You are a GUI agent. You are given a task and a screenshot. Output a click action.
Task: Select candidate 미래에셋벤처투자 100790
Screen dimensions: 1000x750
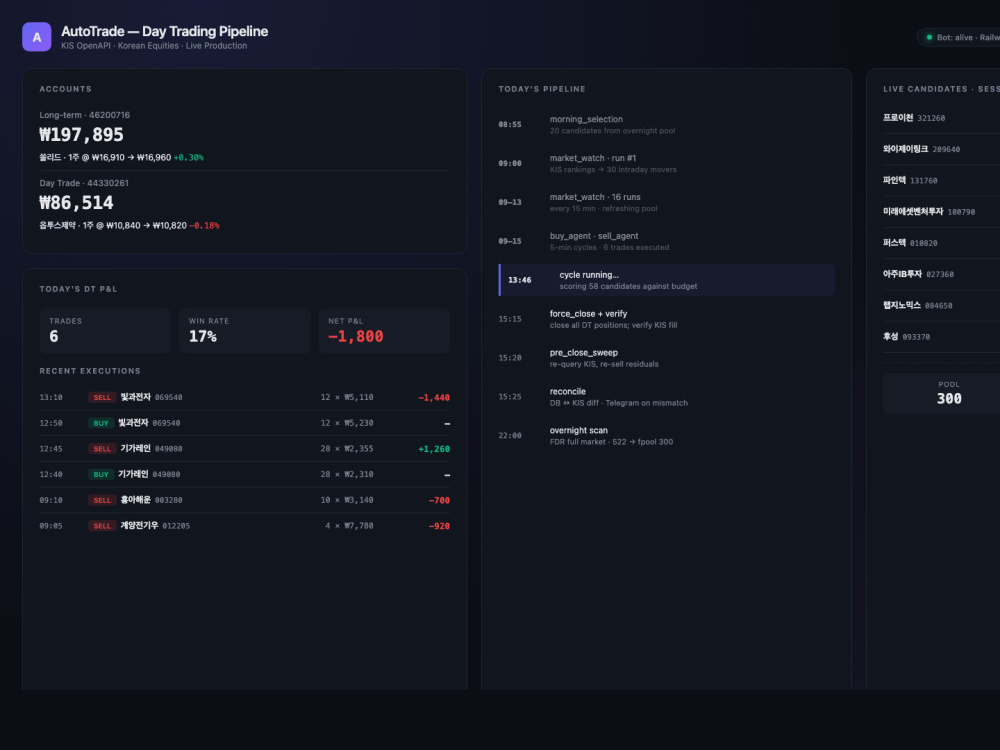pos(941,212)
